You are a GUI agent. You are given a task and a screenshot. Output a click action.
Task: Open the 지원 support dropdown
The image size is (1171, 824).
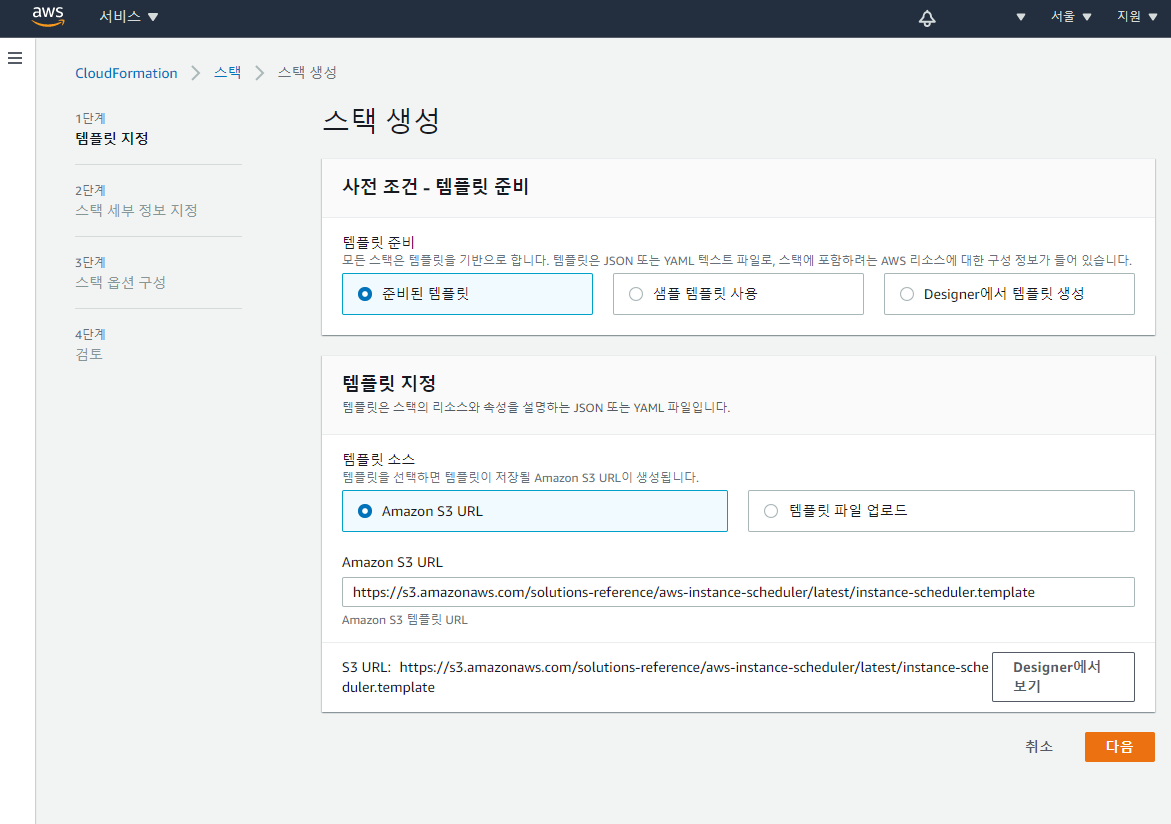click(x=1137, y=16)
